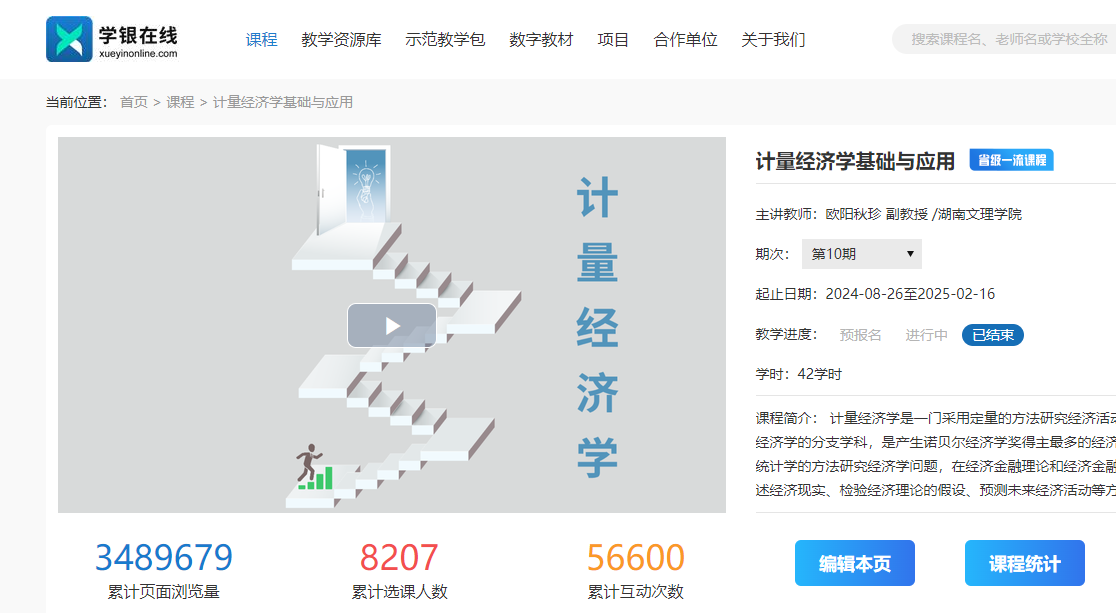This screenshot has height=613, width=1116.
Task: Click the 省级一流课程 badge
Action: 1011,160
